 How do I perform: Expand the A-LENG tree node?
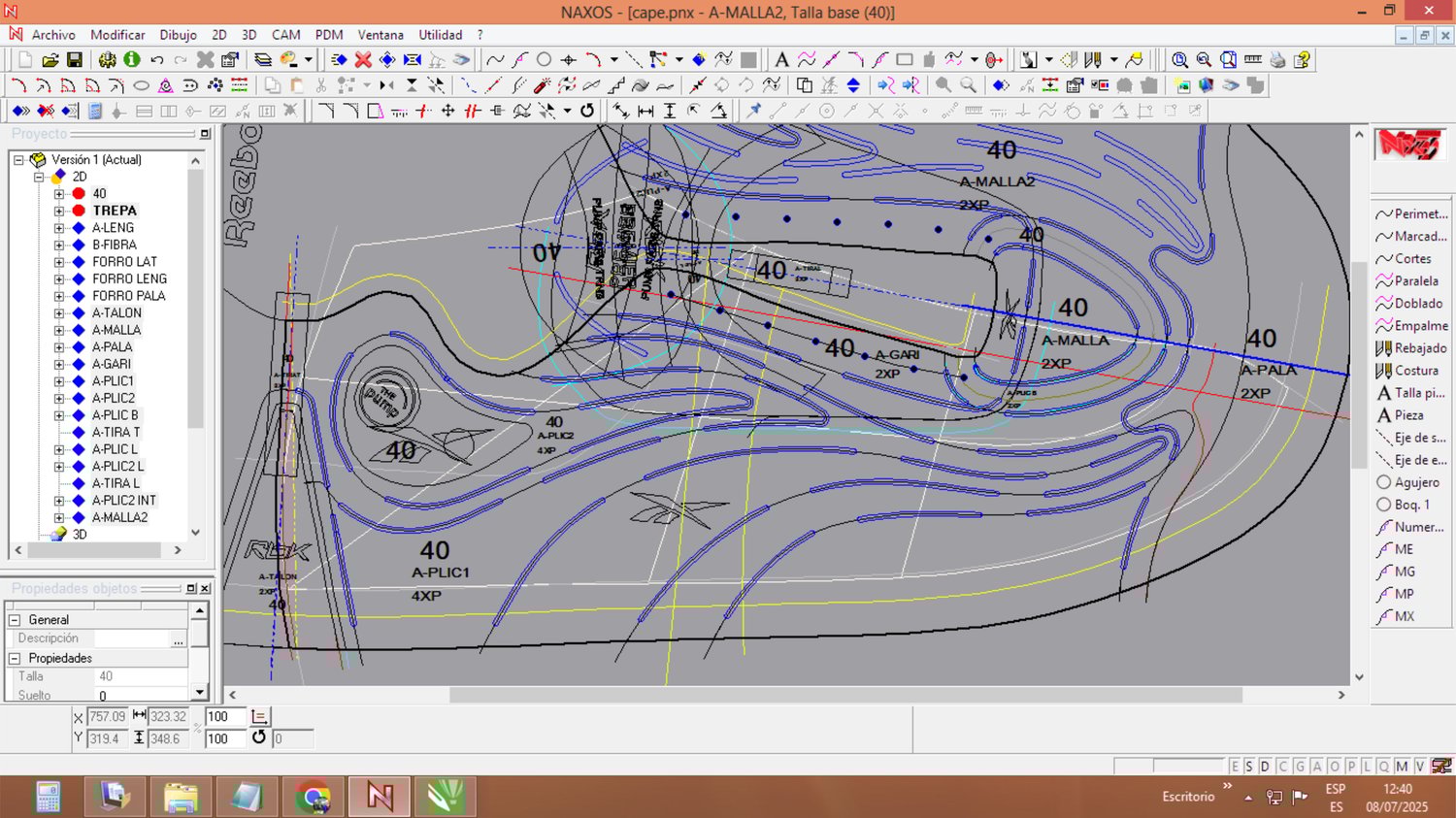[59, 228]
